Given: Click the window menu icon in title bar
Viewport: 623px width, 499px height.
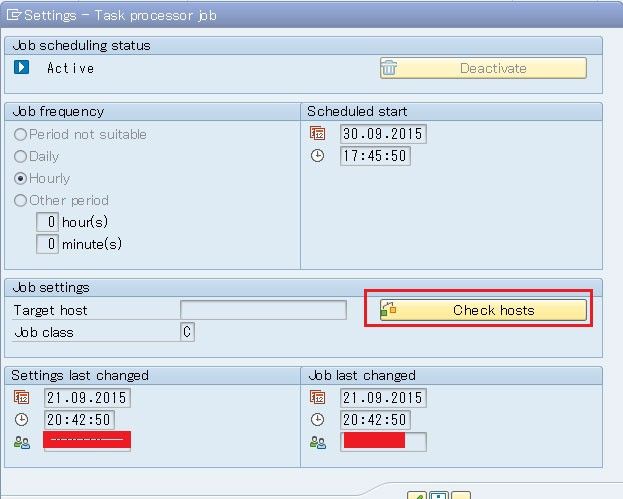Looking at the screenshot, I should point(12,15).
